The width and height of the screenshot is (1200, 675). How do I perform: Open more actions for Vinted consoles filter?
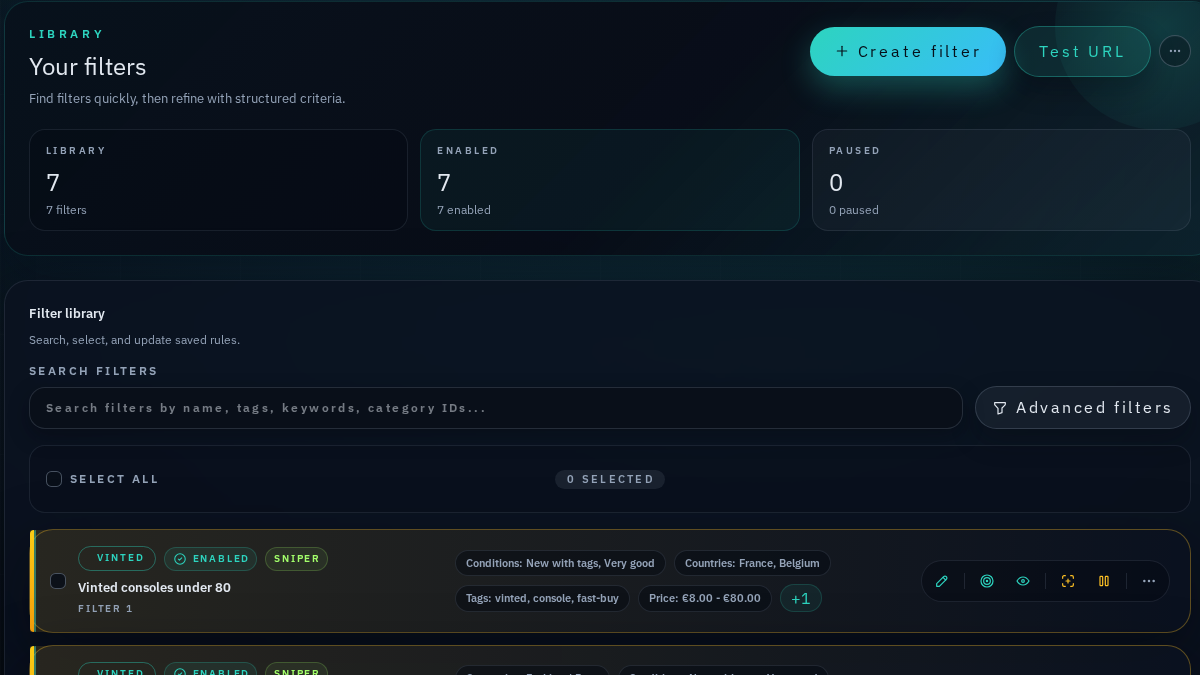(1149, 581)
